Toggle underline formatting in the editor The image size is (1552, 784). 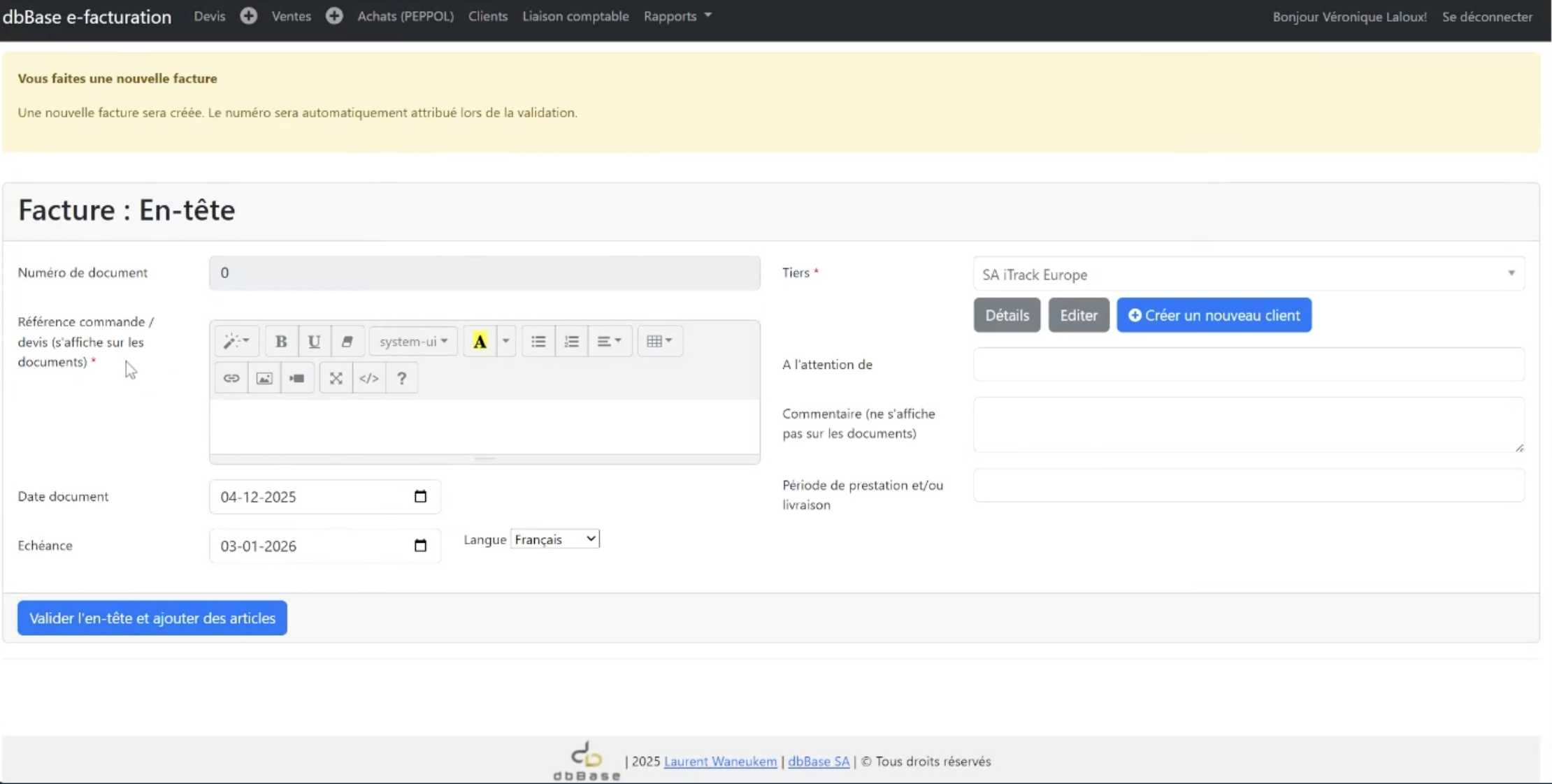click(314, 341)
